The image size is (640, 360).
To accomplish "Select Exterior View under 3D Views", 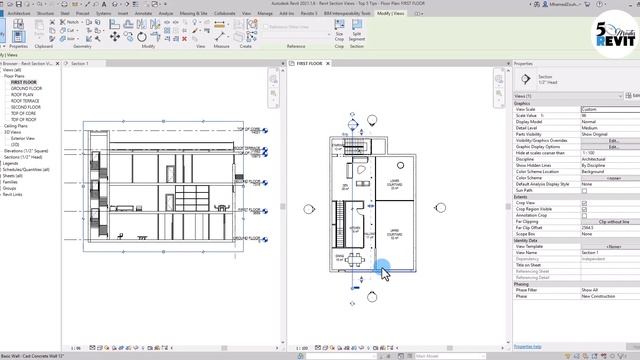I will pos(22,139).
